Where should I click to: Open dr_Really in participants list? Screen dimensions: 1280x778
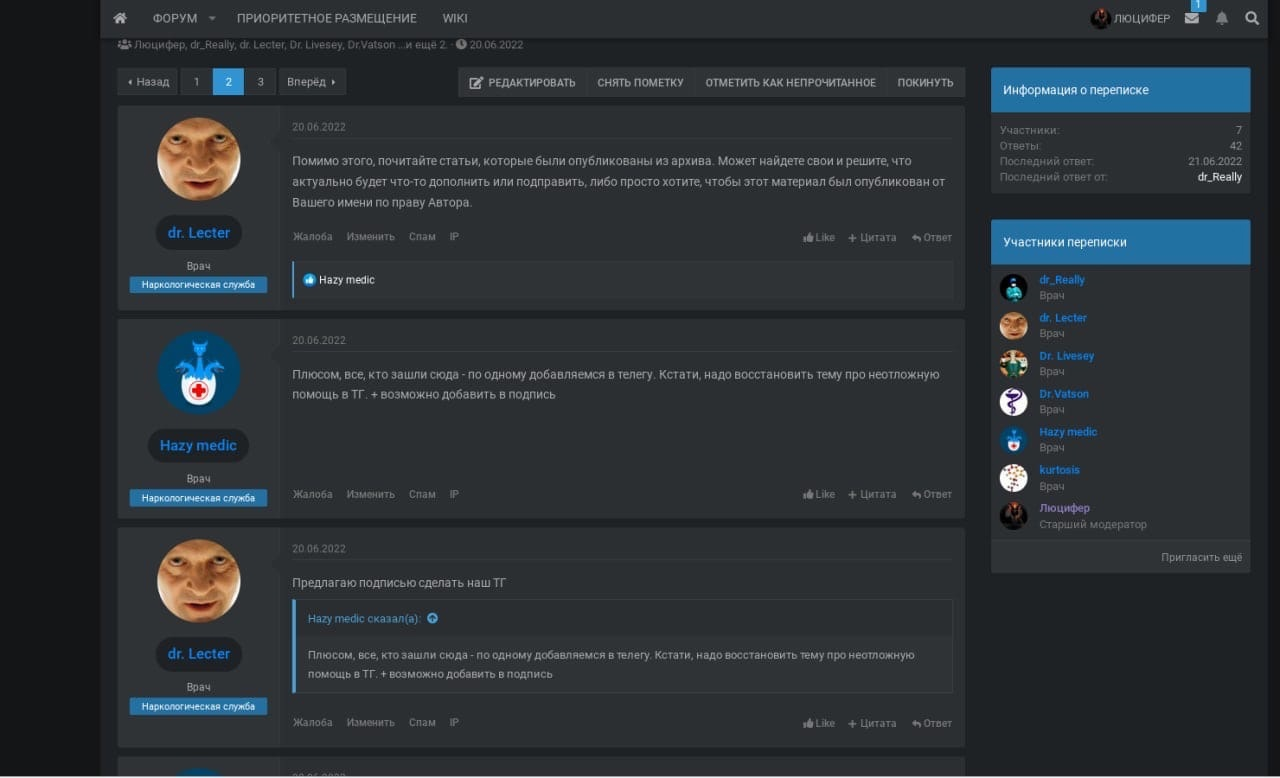pyautogui.click(x=1062, y=280)
